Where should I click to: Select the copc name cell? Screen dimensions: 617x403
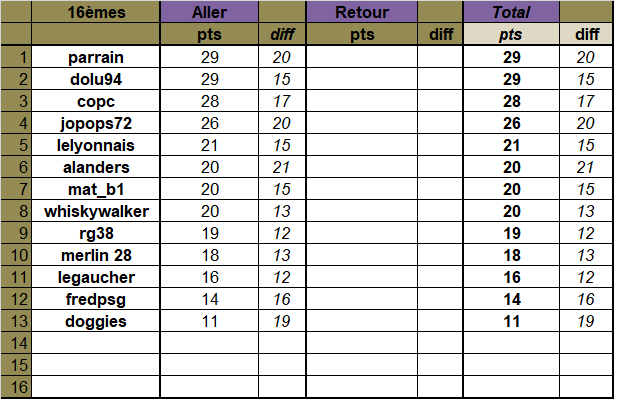(96, 101)
